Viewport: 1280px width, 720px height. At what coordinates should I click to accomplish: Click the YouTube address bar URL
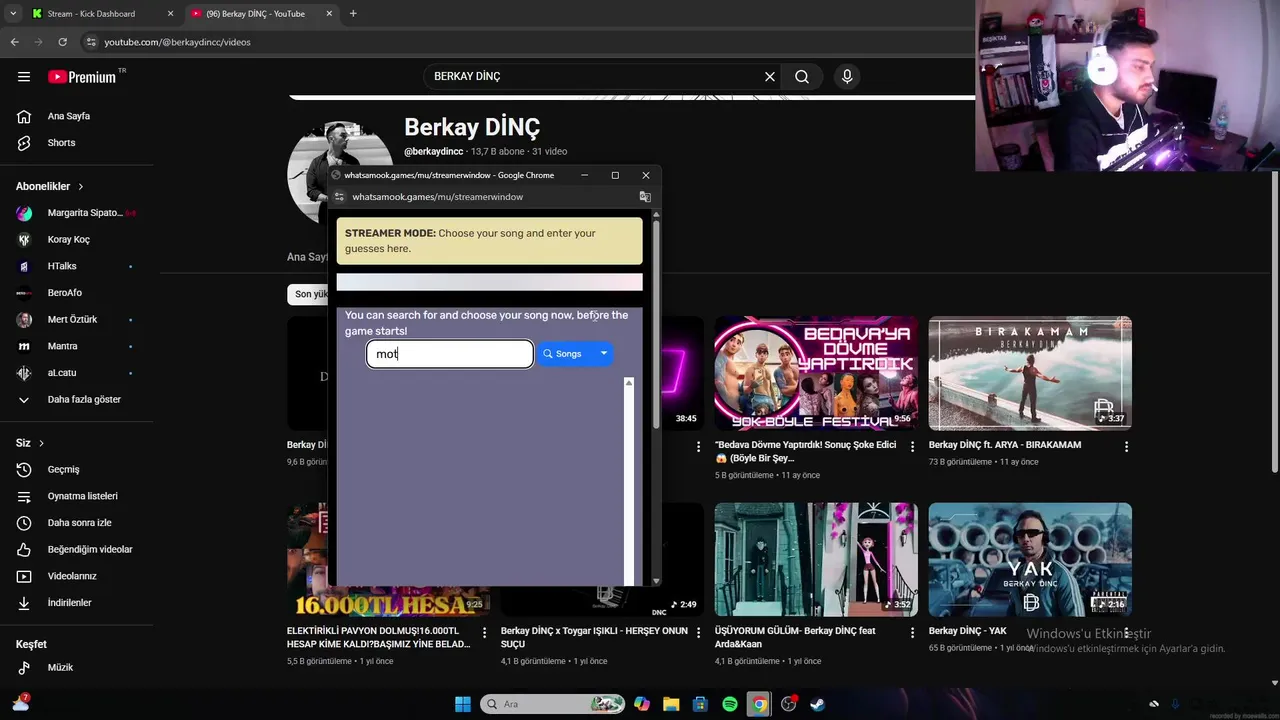click(x=177, y=42)
